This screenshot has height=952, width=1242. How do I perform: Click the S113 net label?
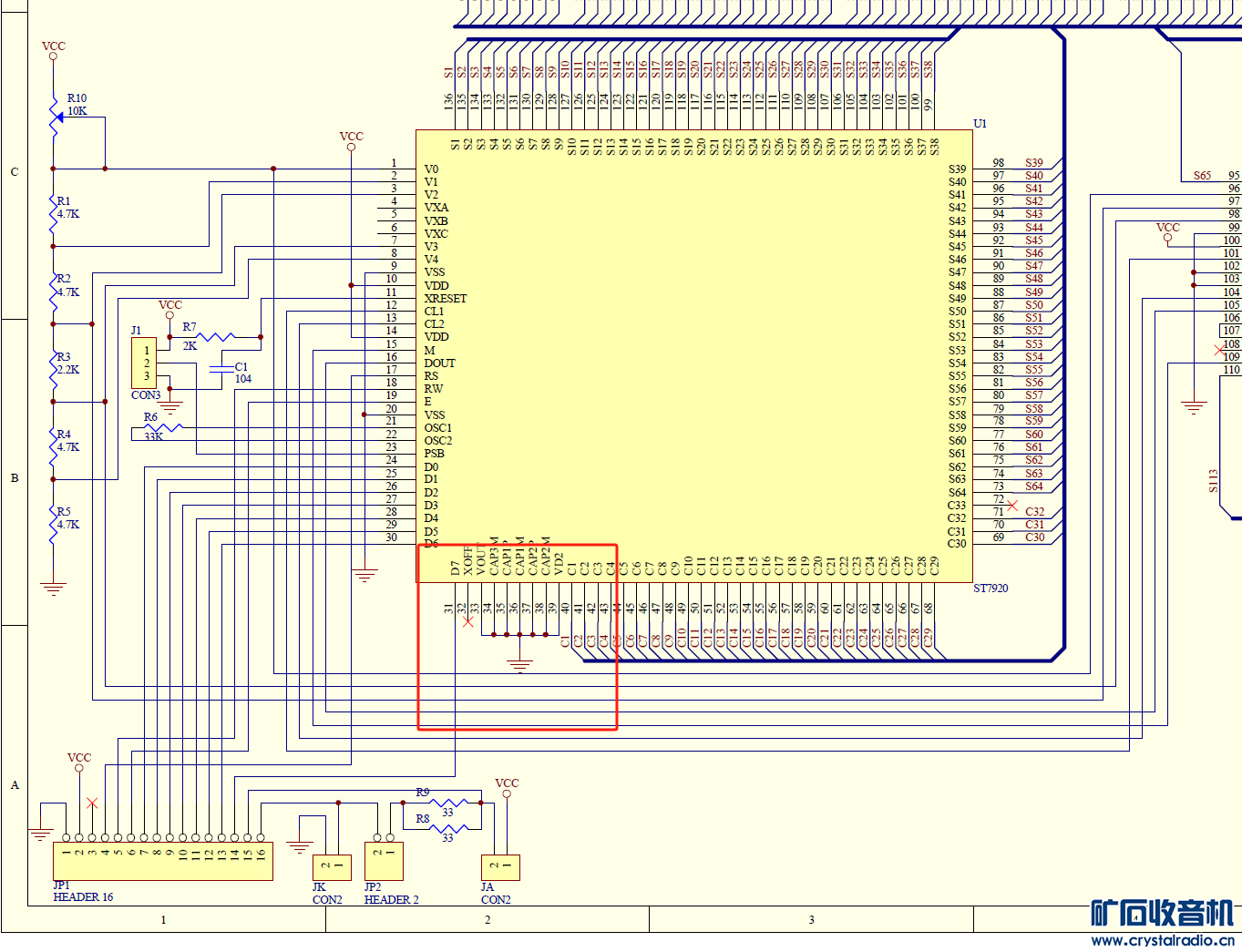1213,481
